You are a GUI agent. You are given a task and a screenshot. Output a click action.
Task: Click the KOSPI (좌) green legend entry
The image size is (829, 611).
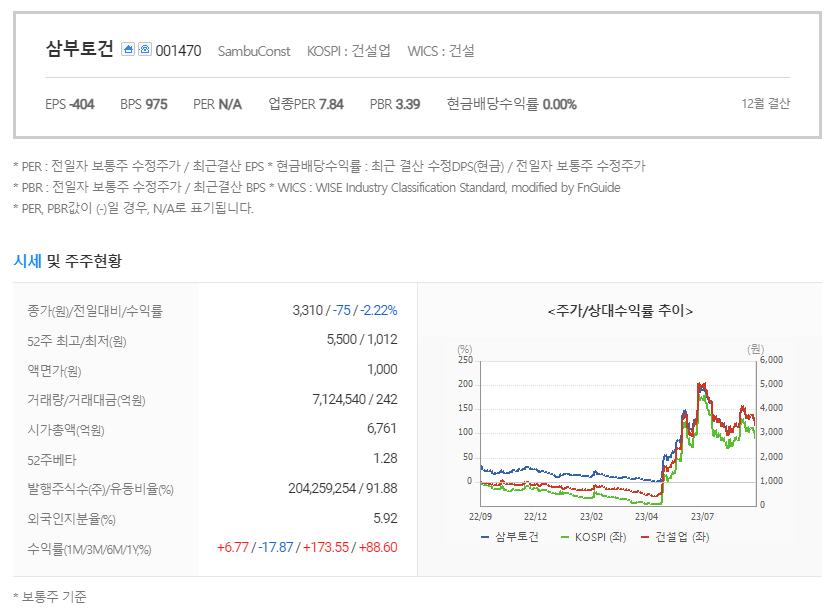pyautogui.click(x=593, y=537)
